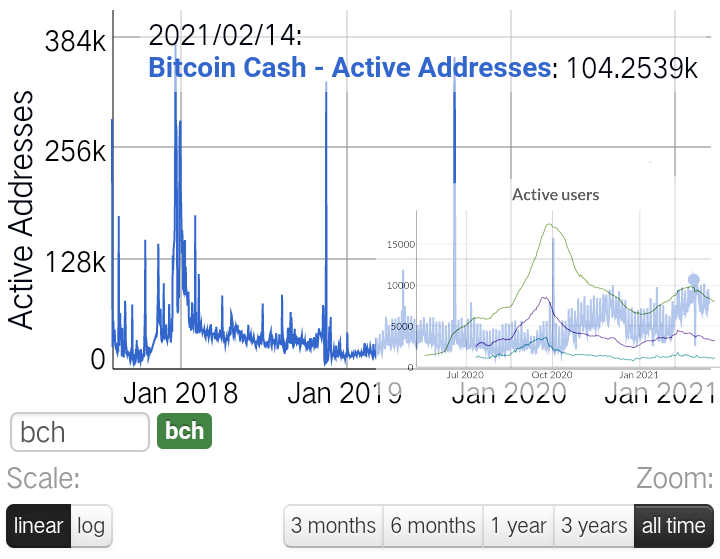This screenshot has height=559, width=720.
Task: Click the Bitcoin Cash - Active Addresses legend label
Action: tap(349, 68)
